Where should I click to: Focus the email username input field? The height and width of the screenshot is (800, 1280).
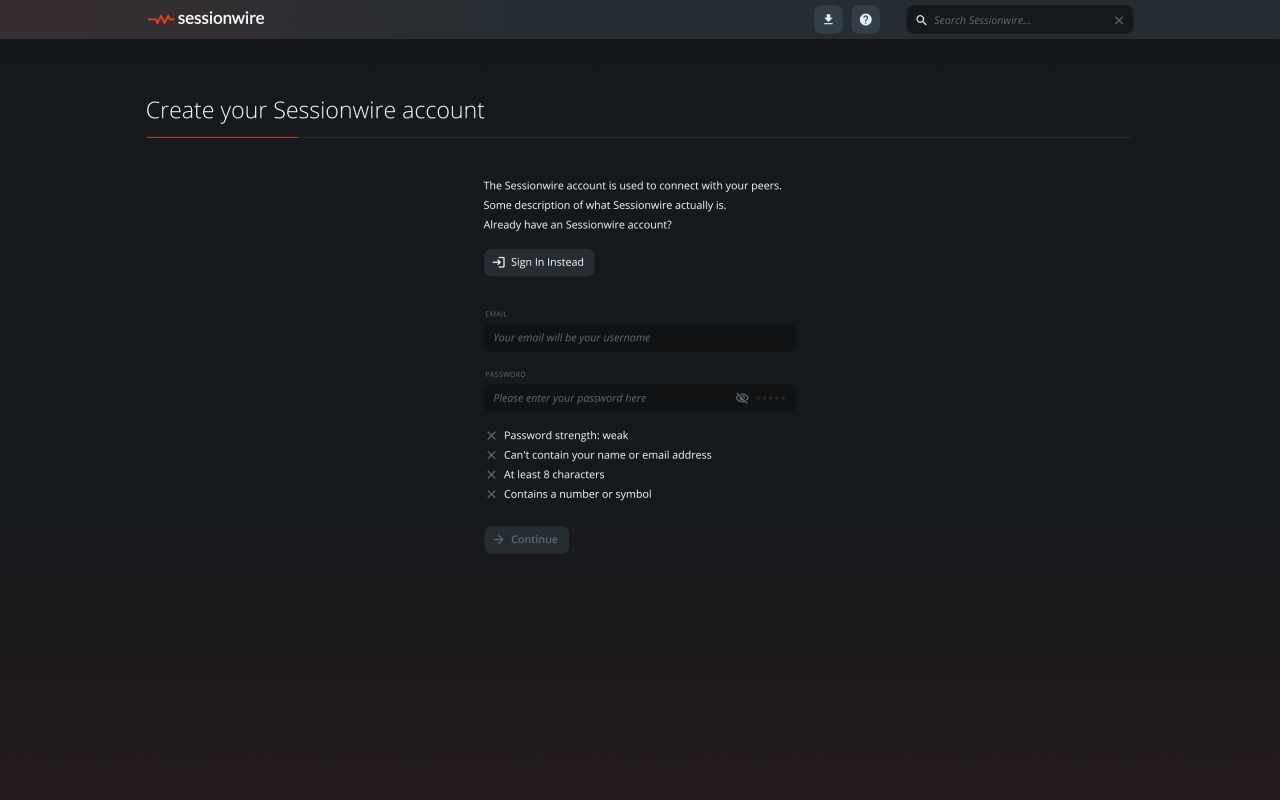click(639, 338)
